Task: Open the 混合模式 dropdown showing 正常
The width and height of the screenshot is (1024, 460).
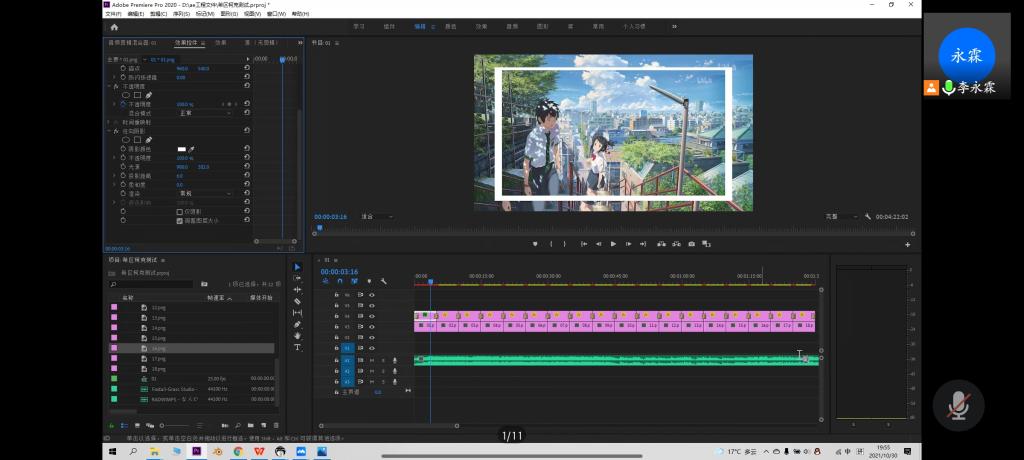Action: (204, 113)
